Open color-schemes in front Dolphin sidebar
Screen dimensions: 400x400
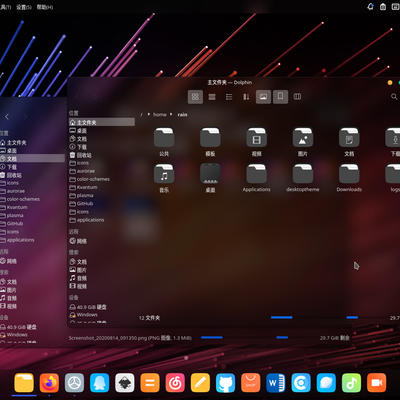coord(102,179)
